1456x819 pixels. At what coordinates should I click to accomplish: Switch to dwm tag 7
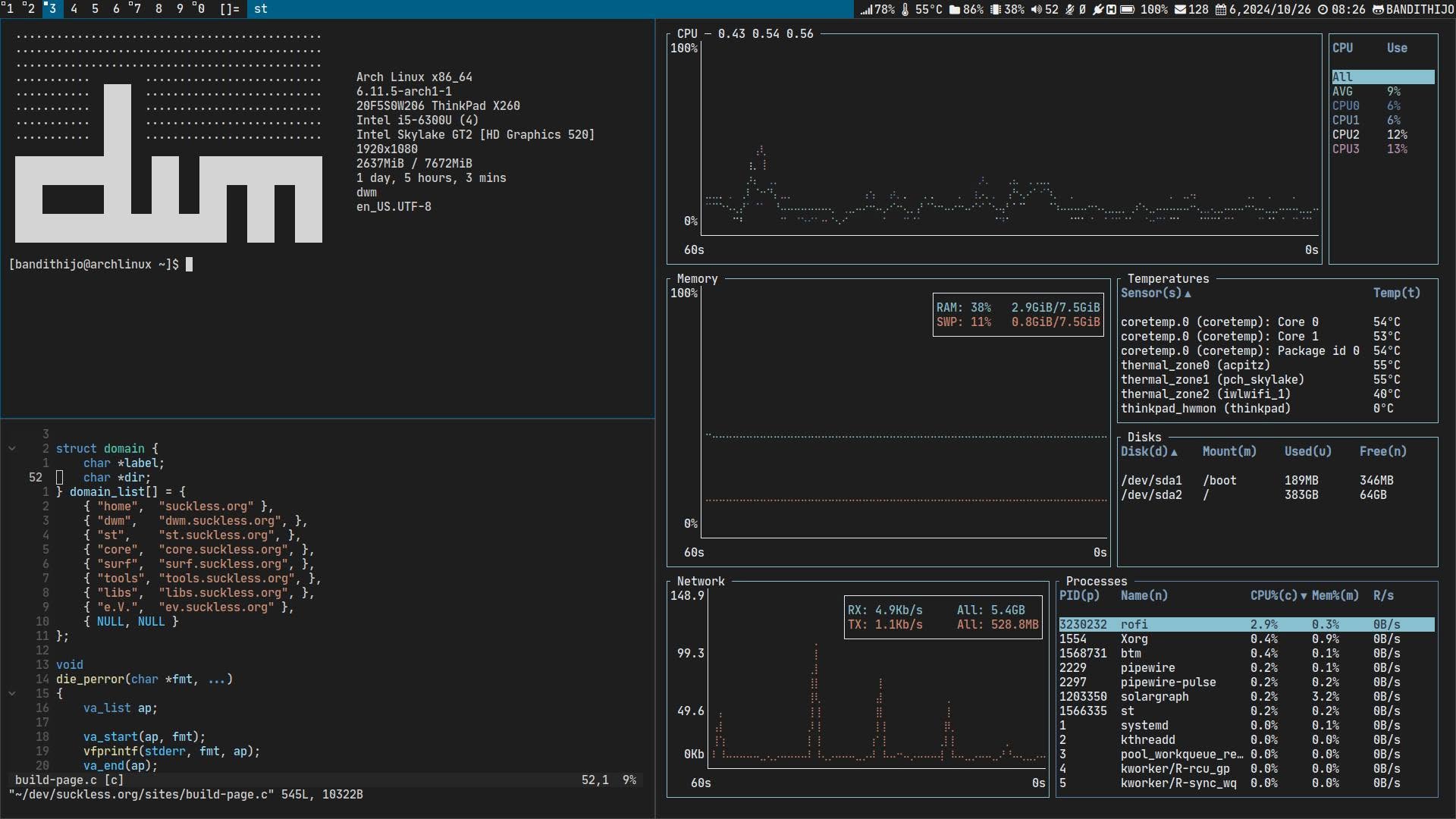point(136,9)
